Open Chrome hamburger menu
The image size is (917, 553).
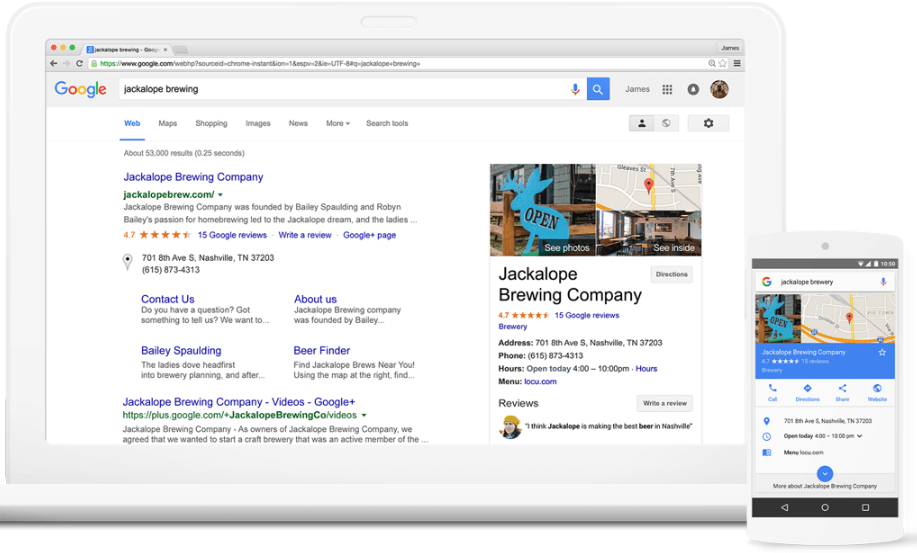(x=737, y=63)
